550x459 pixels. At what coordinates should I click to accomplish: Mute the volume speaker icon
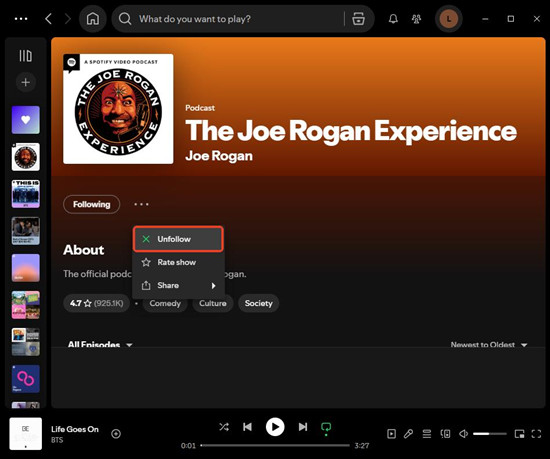(x=464, y=434)
